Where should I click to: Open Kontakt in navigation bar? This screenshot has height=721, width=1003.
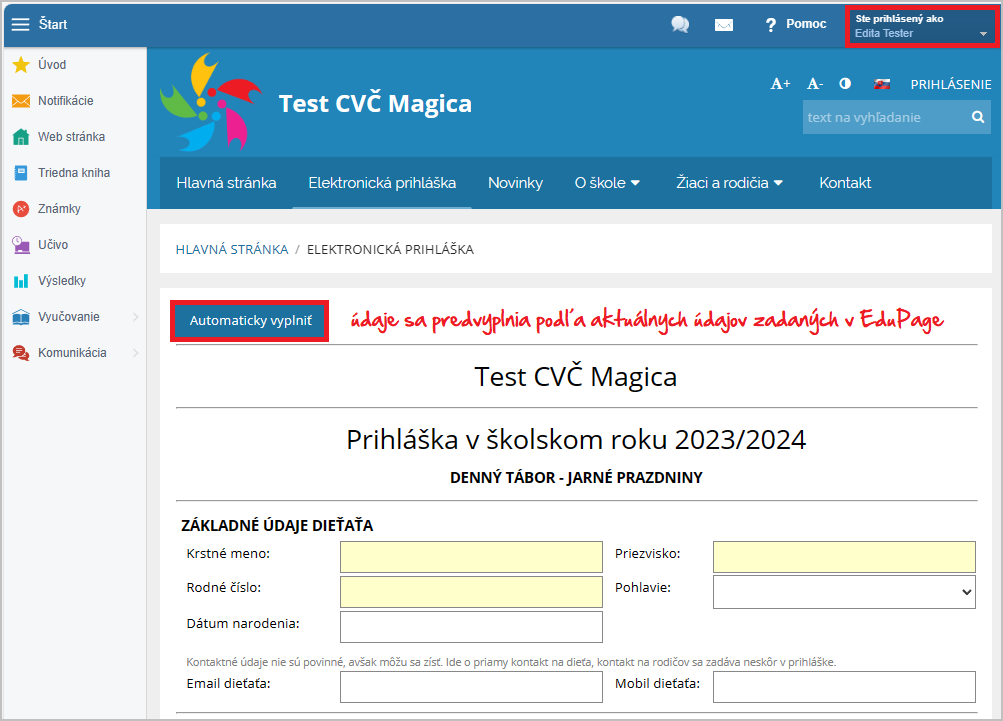845,183
